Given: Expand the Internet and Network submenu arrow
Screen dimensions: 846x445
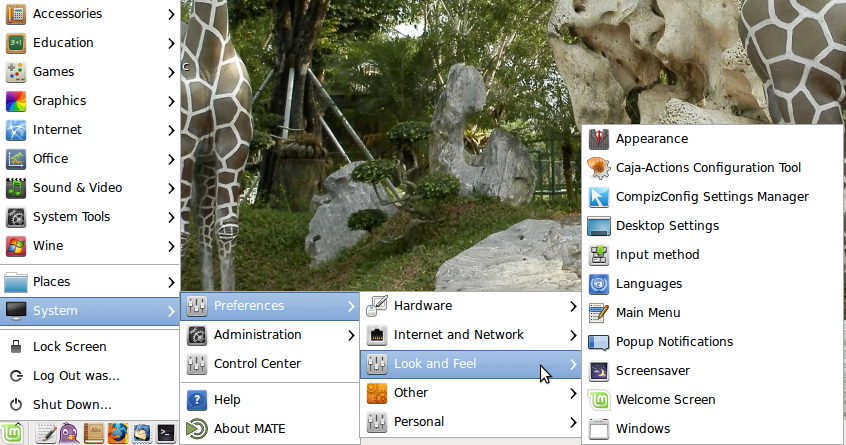Looking at the screenshot, I should pos(573,336).
